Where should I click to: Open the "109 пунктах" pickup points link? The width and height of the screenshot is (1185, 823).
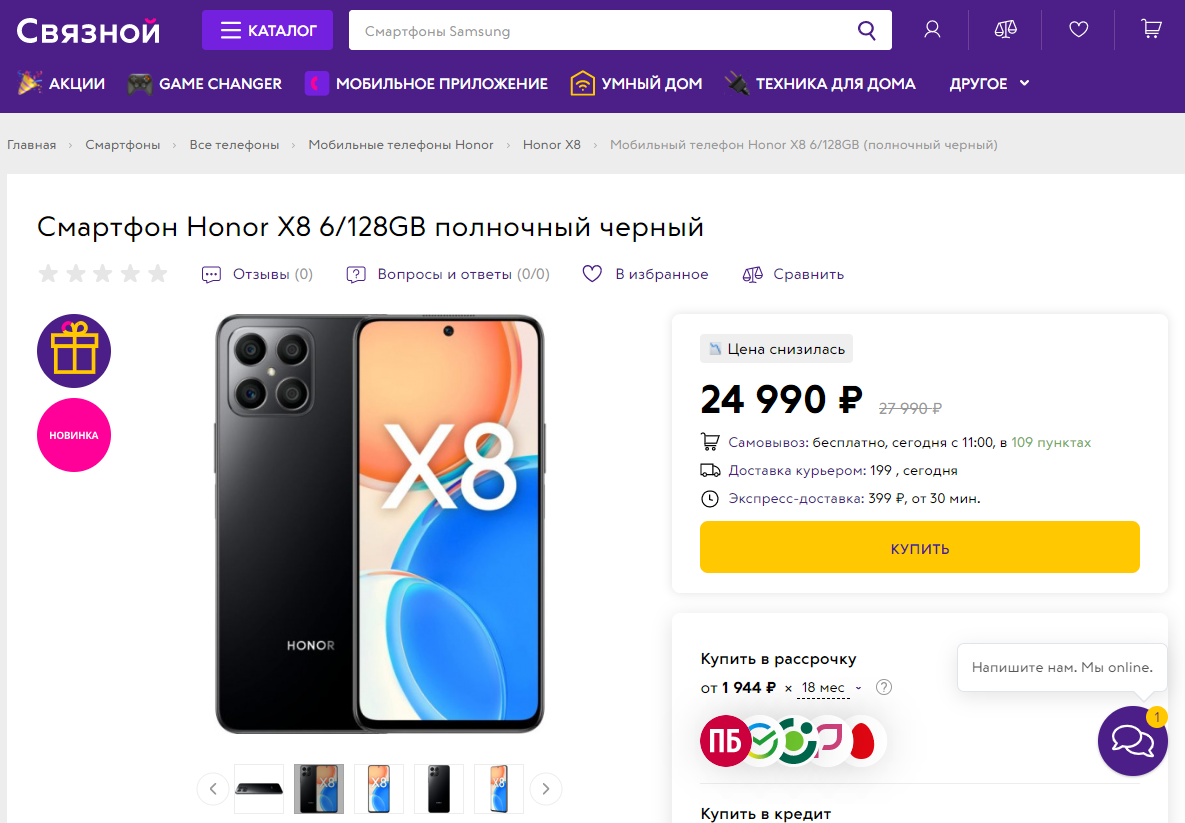1051,442
